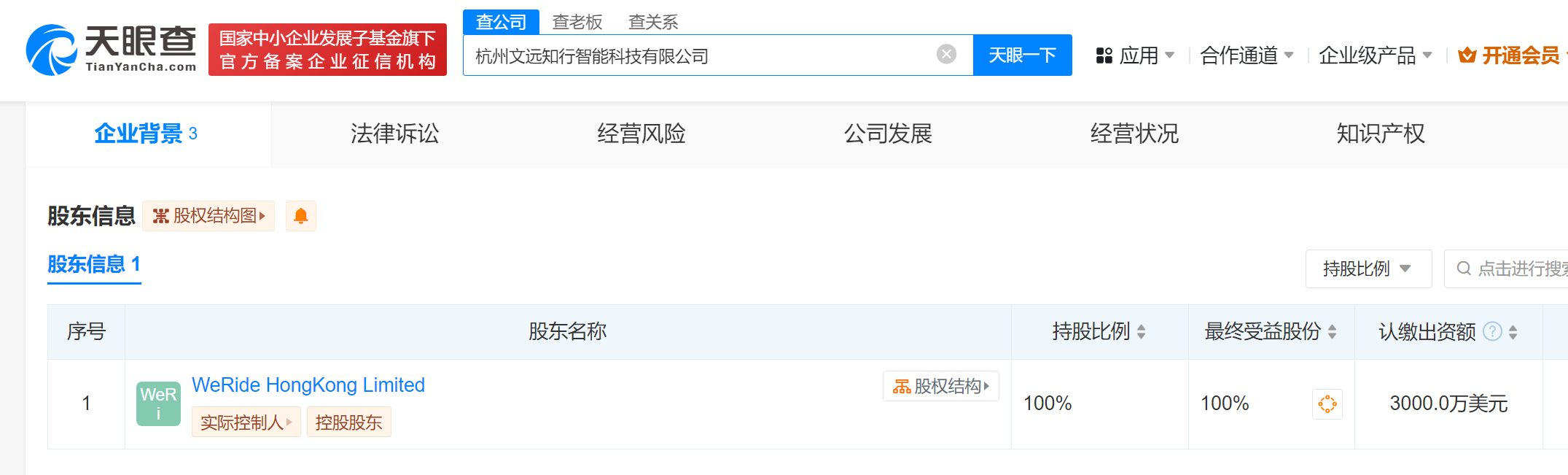Click the subscribed capital help icon
Image resolution: width=1568 pixels, height=475 pixels.
(x=1492, y=332)
